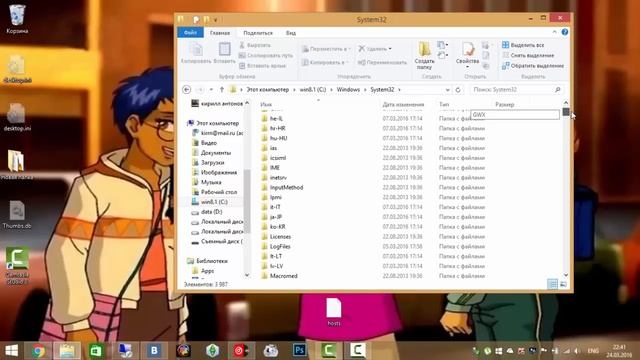Screen dimensions: 640x360
Task: Select the Licenses folder
Action: click(280, 237)
